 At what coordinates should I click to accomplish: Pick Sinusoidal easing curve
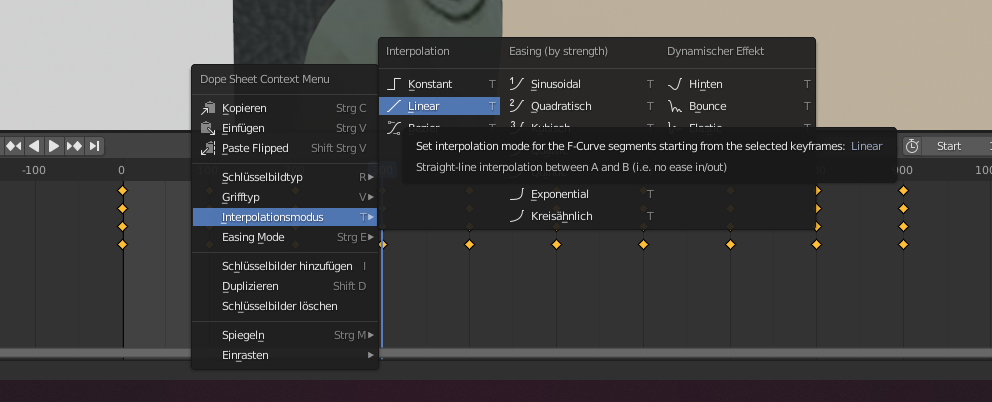pyautogui.click(x=555, y=84)
